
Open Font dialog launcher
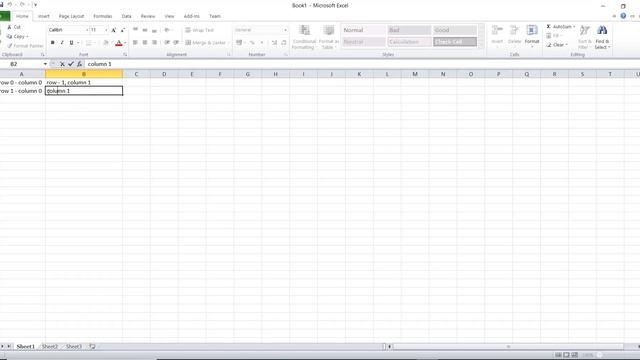[125, 55]
